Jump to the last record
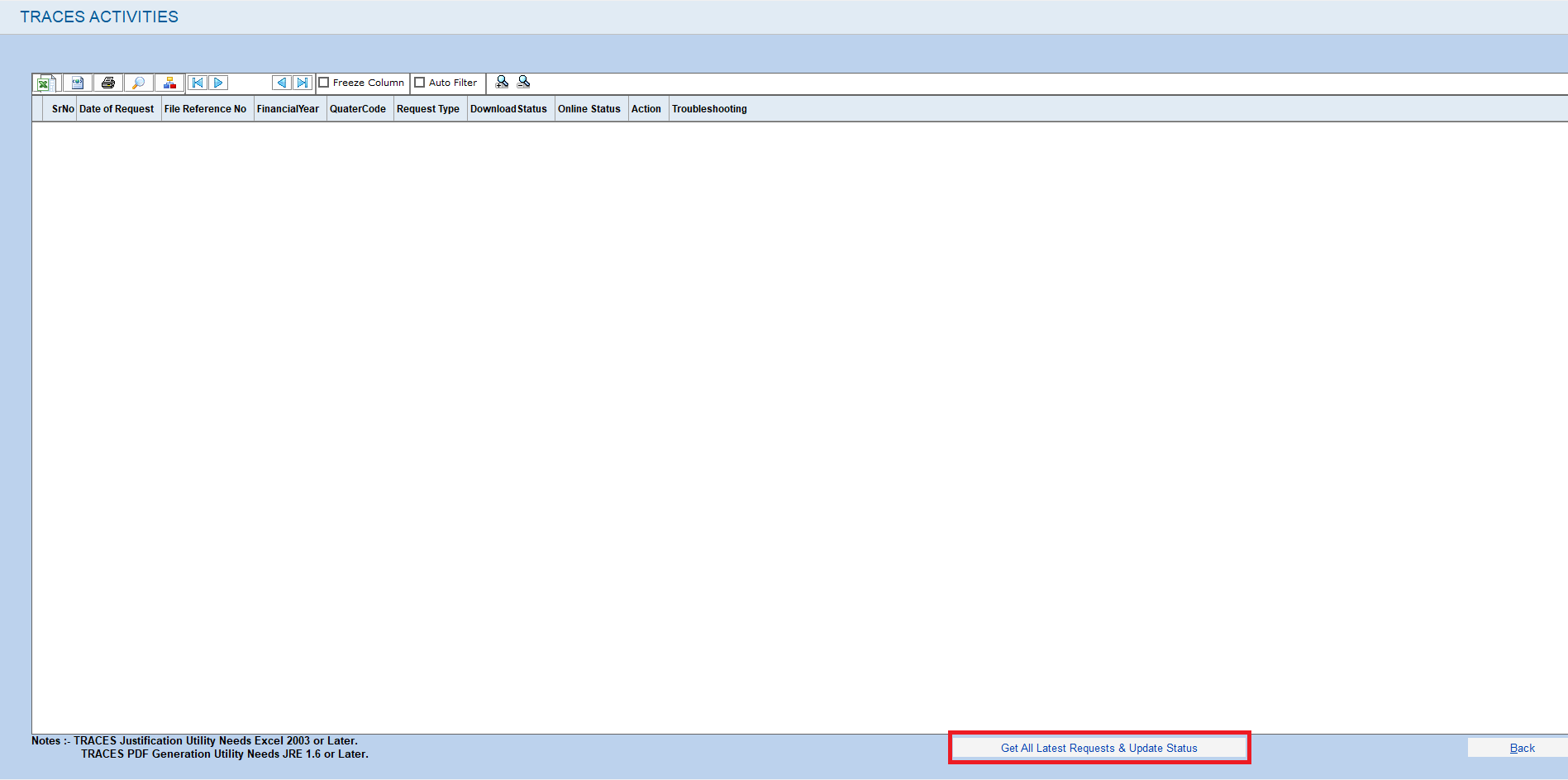The height and width of the screenshot is (780, 1568). pos(303,83)
